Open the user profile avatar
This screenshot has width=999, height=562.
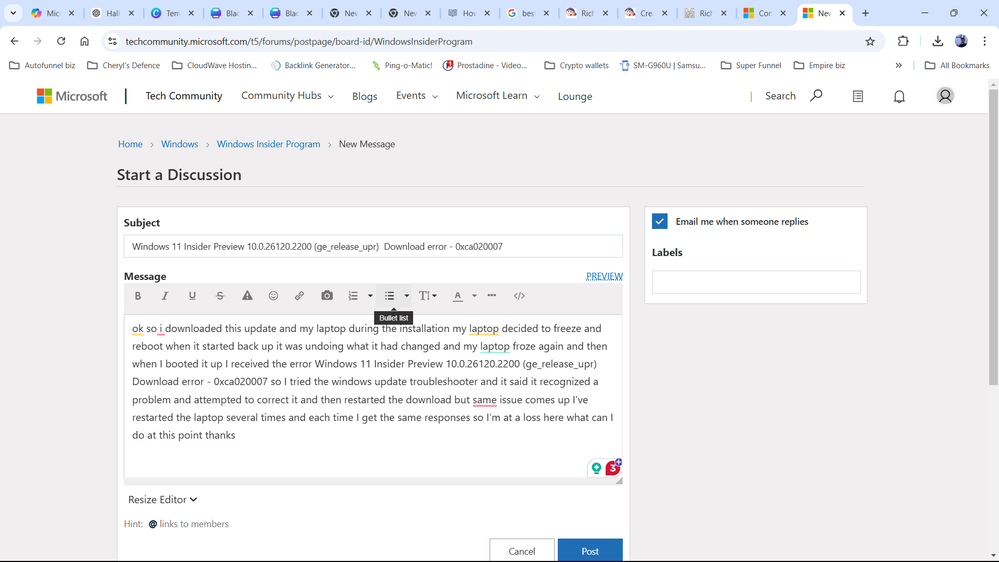[945, 96]
